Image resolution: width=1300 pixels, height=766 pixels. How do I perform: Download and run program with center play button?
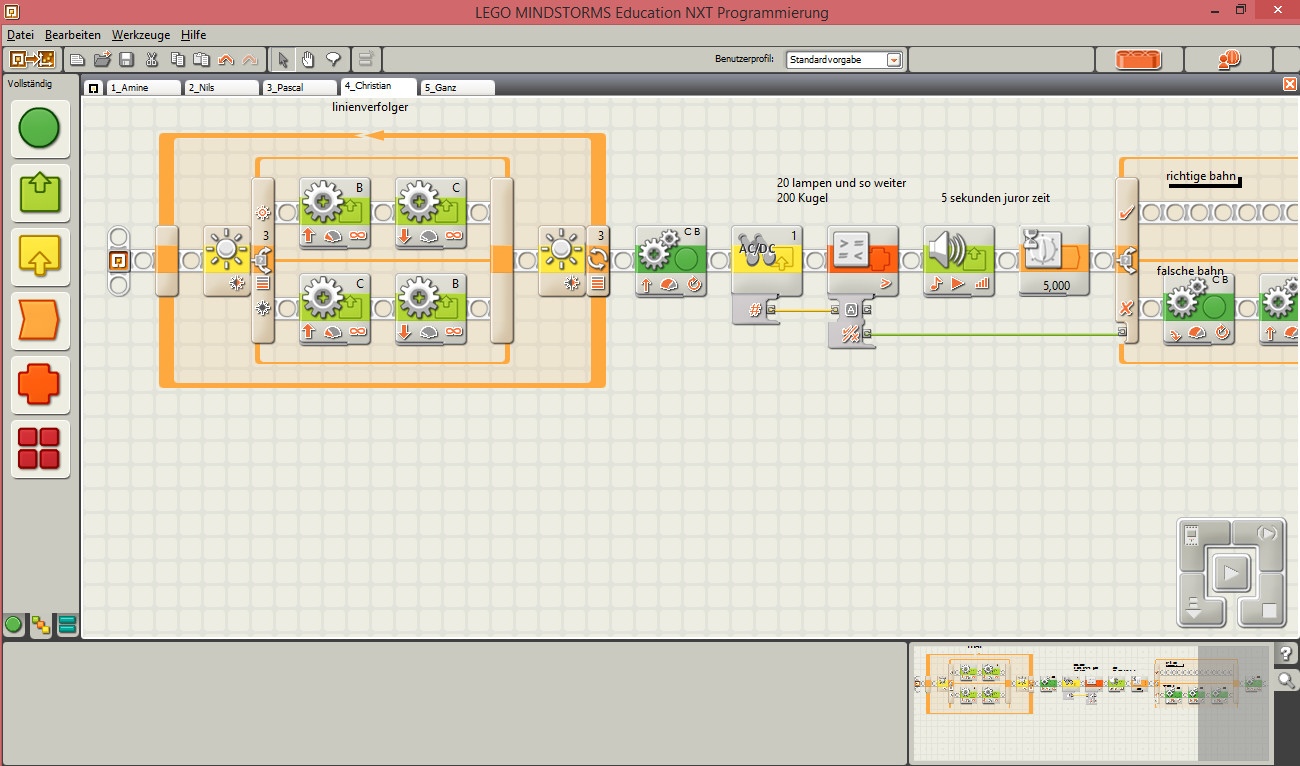(x=1231, y=574)
